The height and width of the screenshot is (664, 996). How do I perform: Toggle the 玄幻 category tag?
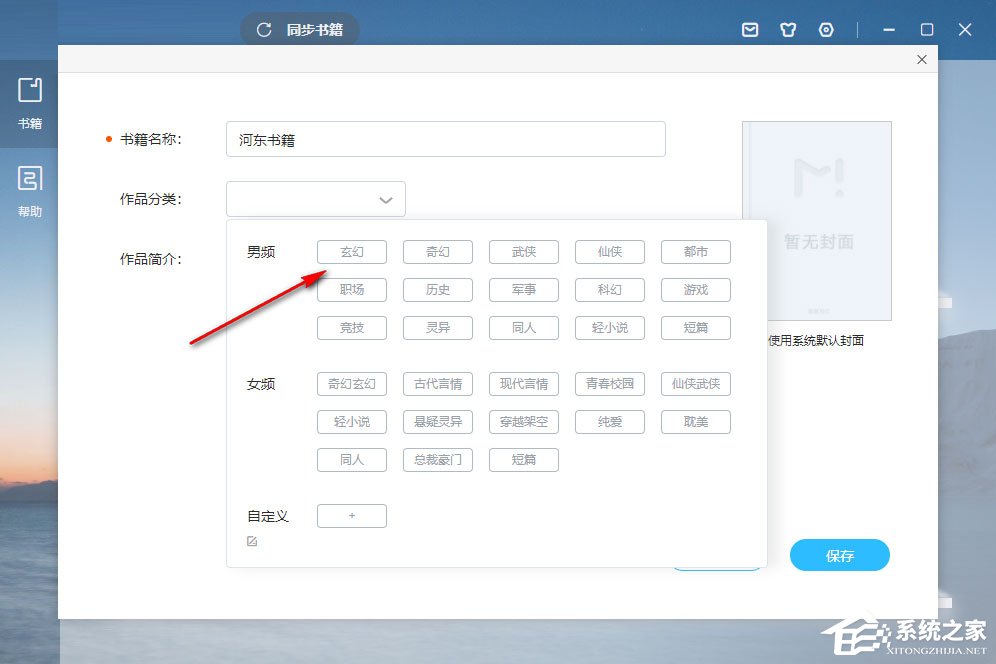pos(351,251)
